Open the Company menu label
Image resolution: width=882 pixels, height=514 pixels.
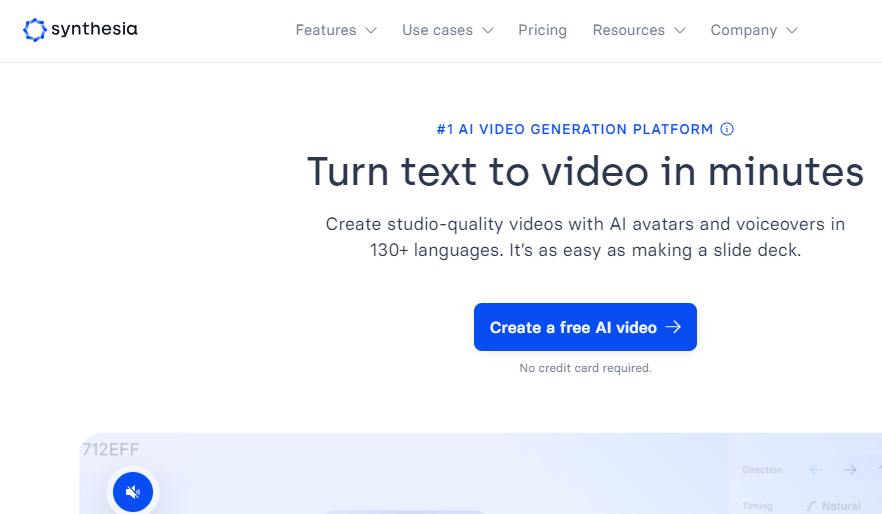[x=743, y=30]
